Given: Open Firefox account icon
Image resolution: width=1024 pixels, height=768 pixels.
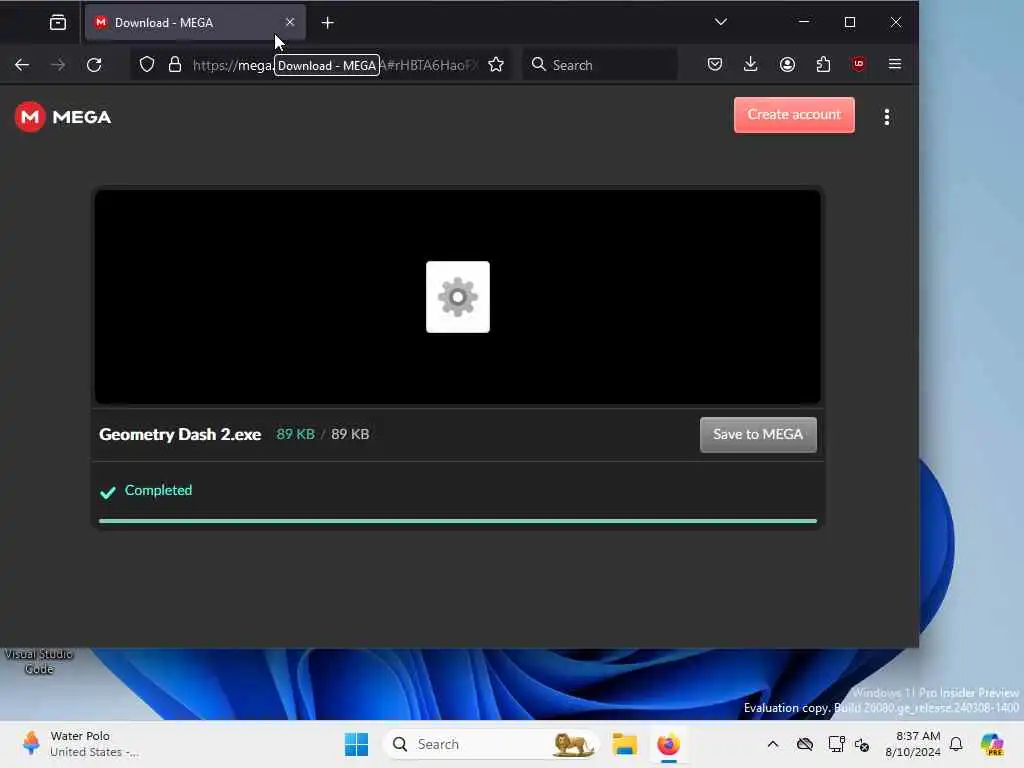Looking at the screenshot, I should click(787, 64).
